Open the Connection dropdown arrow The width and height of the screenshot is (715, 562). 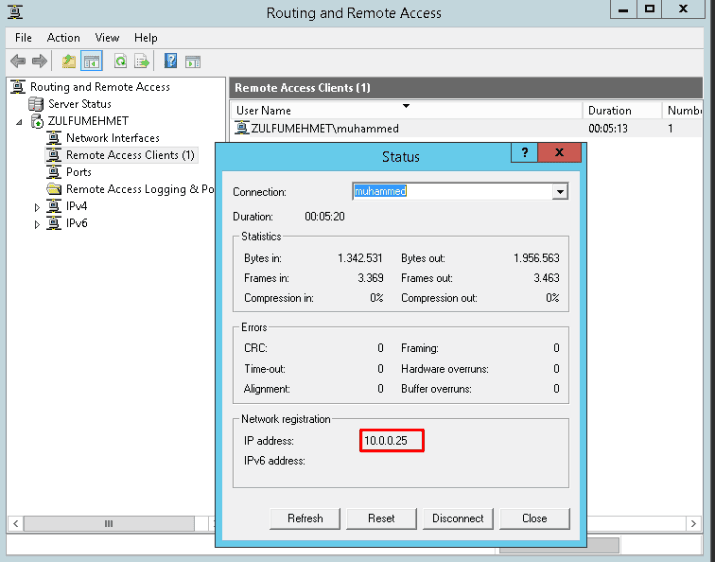tap(560, 192)
